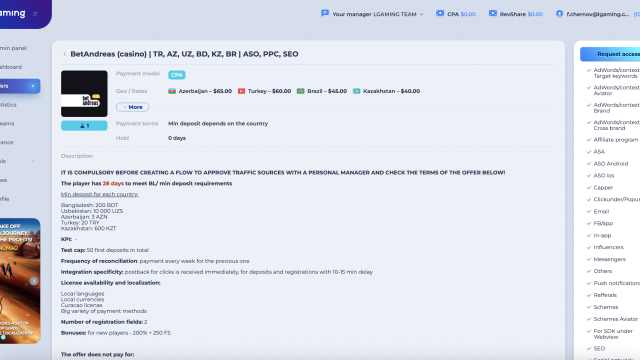Click the AdWords/context Brand entry

(x=617, y=108)
